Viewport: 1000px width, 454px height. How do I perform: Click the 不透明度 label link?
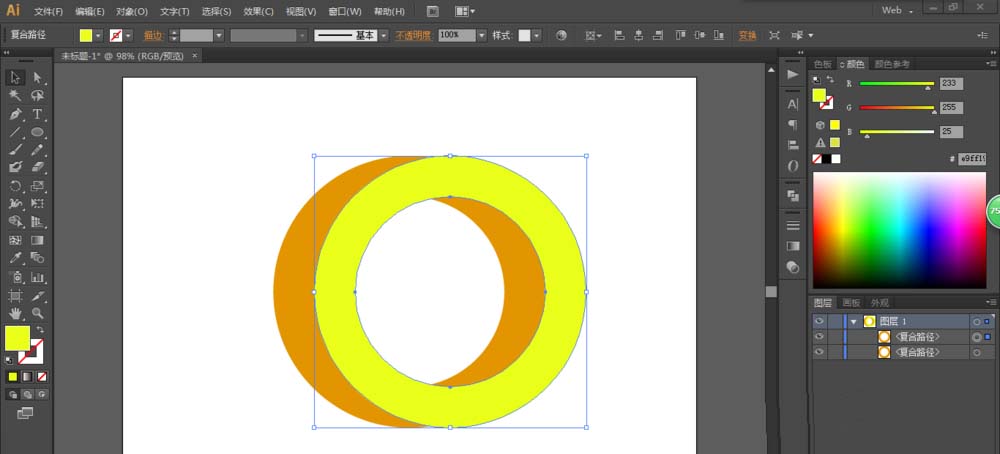pos(413,35)
